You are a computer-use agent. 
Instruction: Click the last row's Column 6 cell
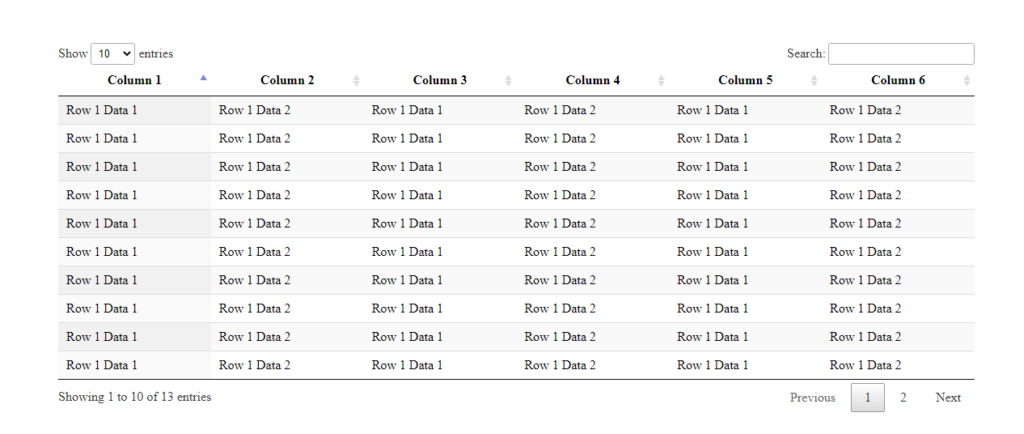point(899,365)
